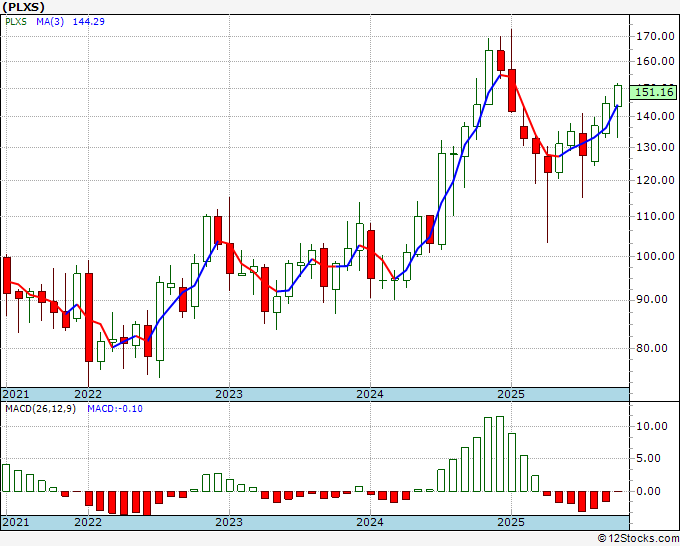
Task: Open the 12Stocks.com copyright link
Action: point(638,539)
